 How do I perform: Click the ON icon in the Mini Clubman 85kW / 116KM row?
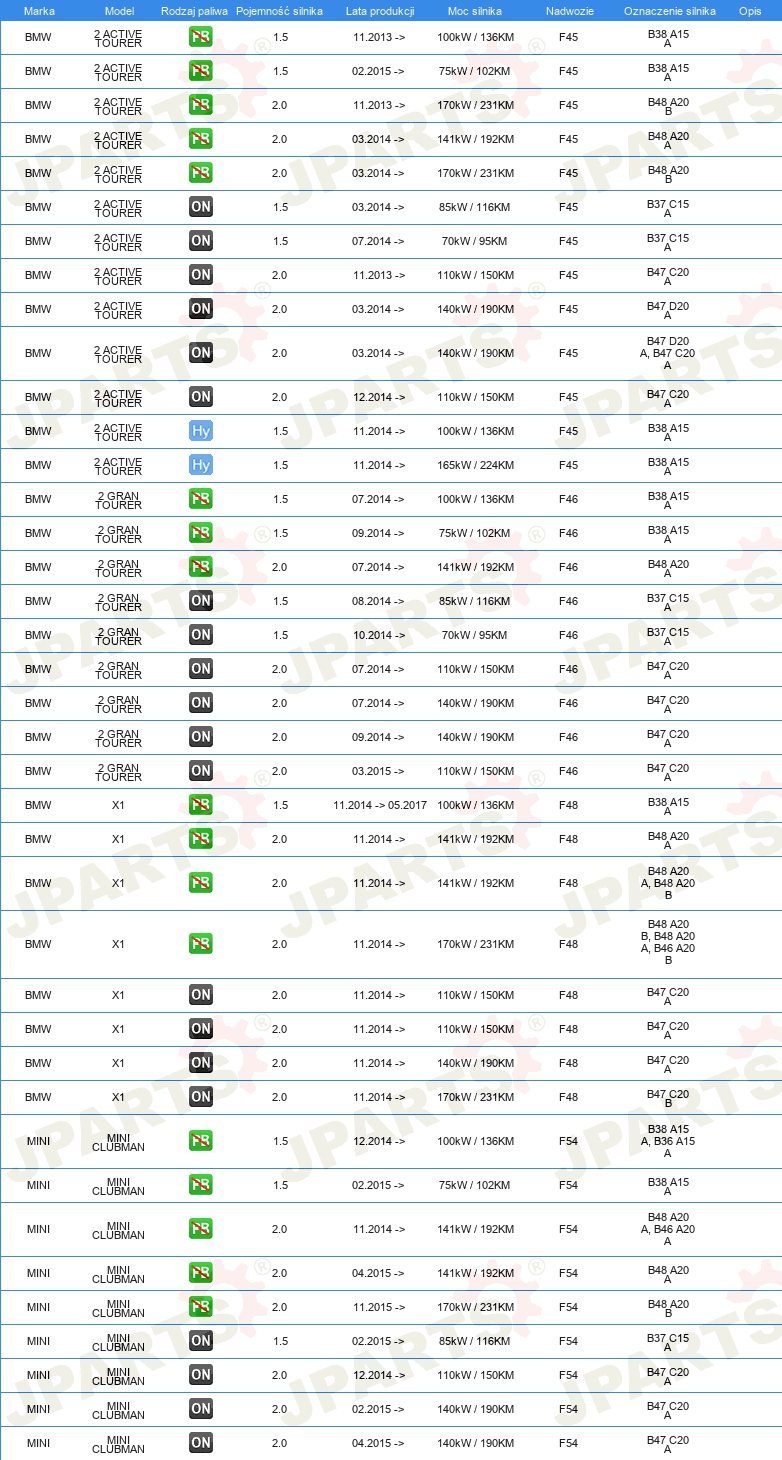coord(201,1341)
